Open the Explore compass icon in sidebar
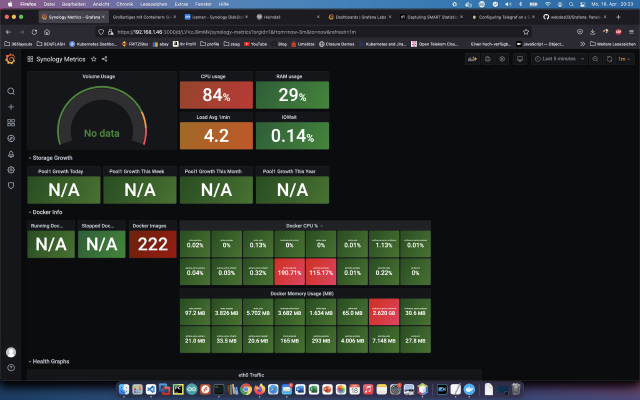 11,138
